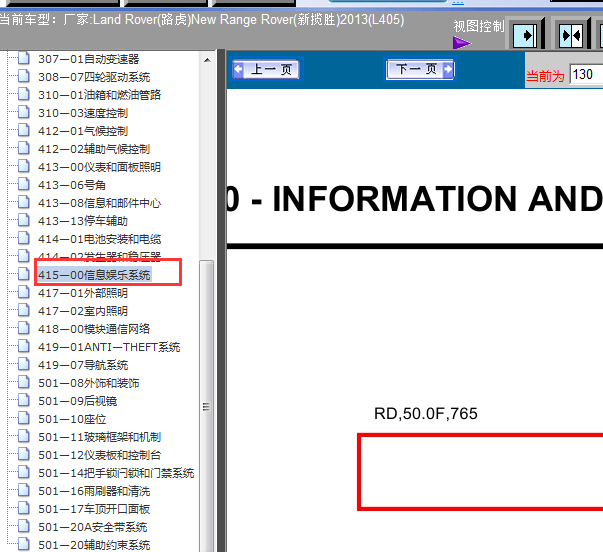Screen dimensions: 603x552
Task: Click page icon beside 413—06号角
Action: [24, 184]
